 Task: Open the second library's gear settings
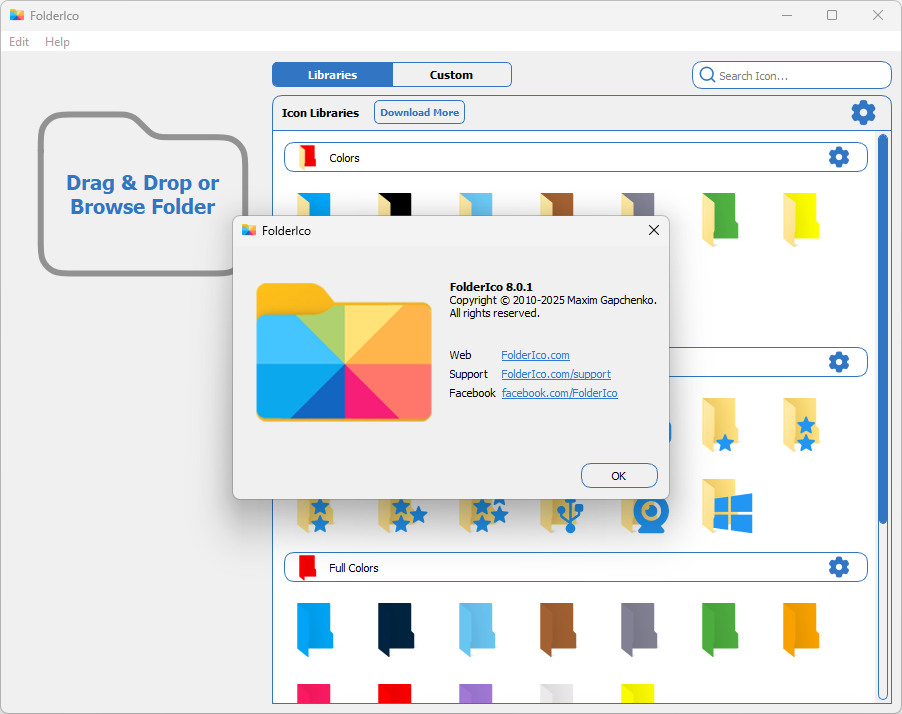coord(839,362)
